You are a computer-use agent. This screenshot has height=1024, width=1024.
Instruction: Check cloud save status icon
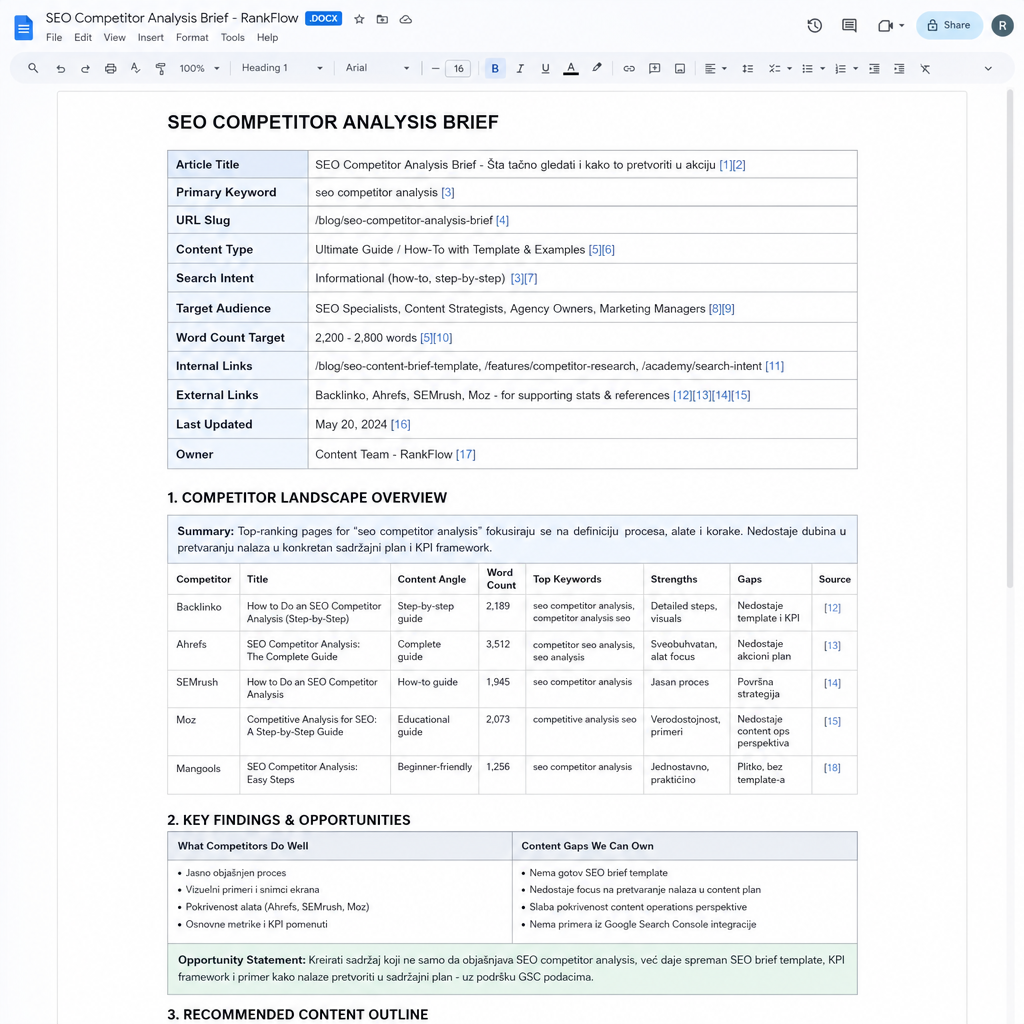coord(406,19)
